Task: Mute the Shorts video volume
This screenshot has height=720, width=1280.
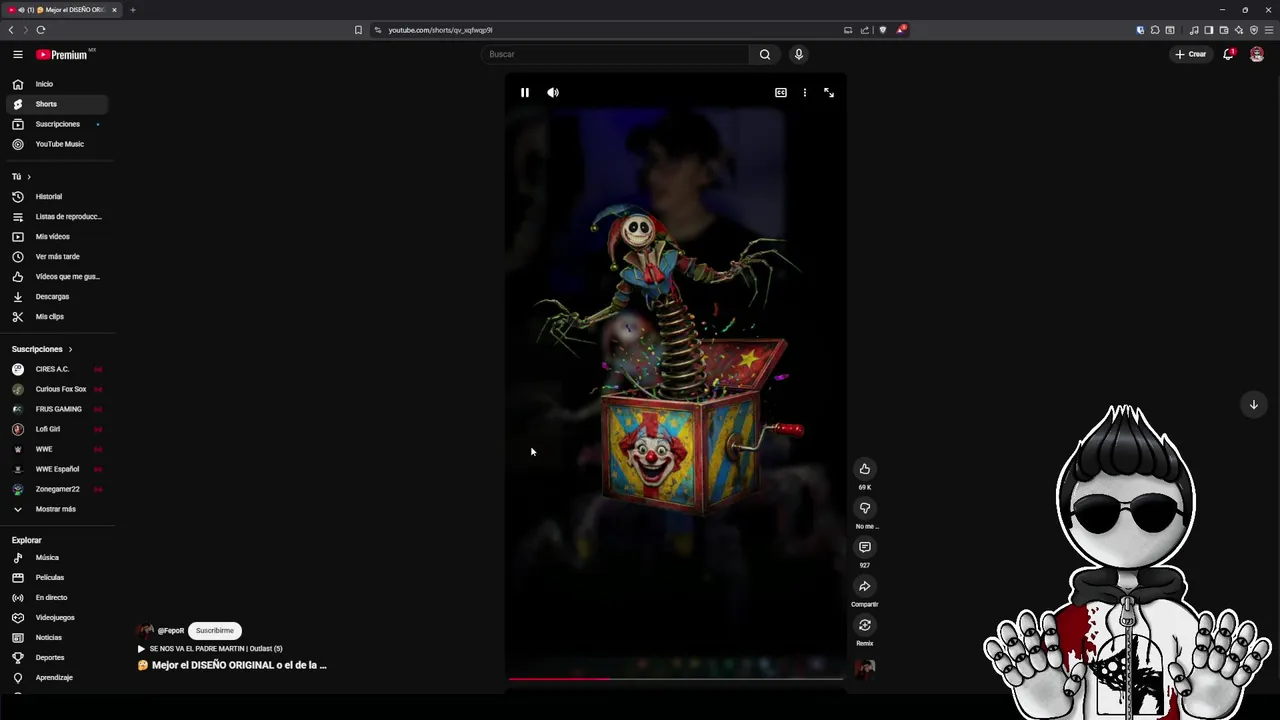Action: [x=553, y=92]
